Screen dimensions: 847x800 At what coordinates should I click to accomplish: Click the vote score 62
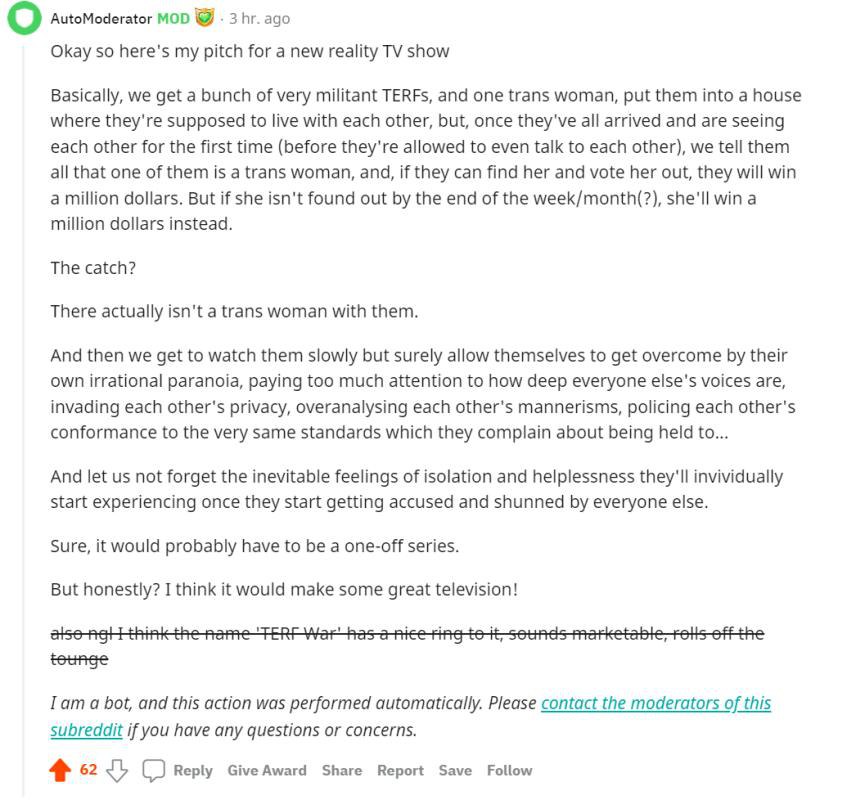pos(89,769)
